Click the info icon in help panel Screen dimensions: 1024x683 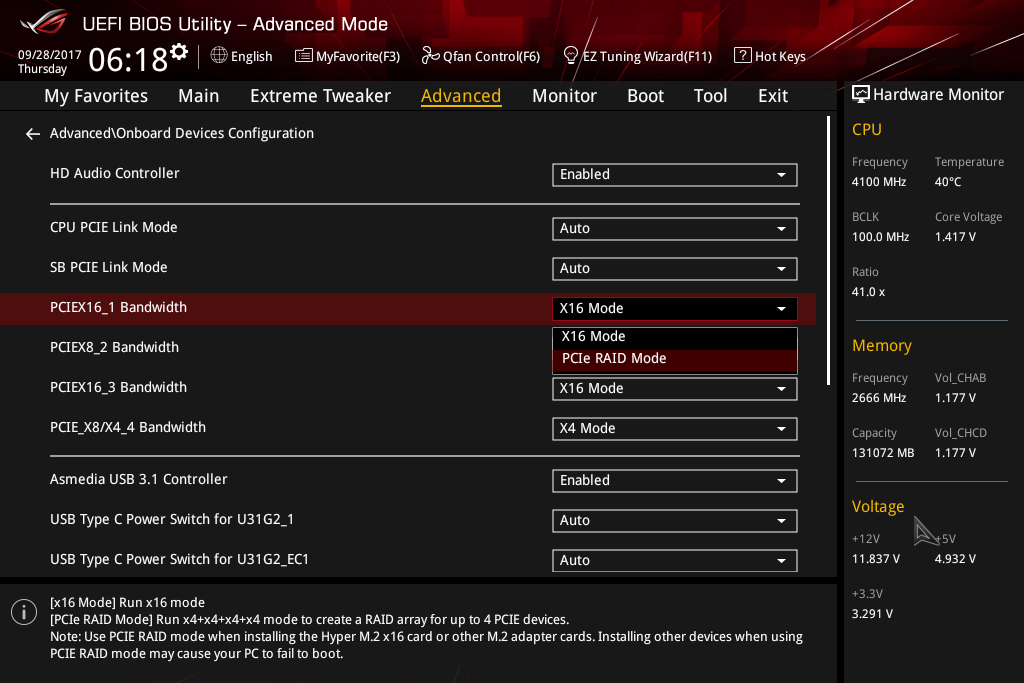24,612
